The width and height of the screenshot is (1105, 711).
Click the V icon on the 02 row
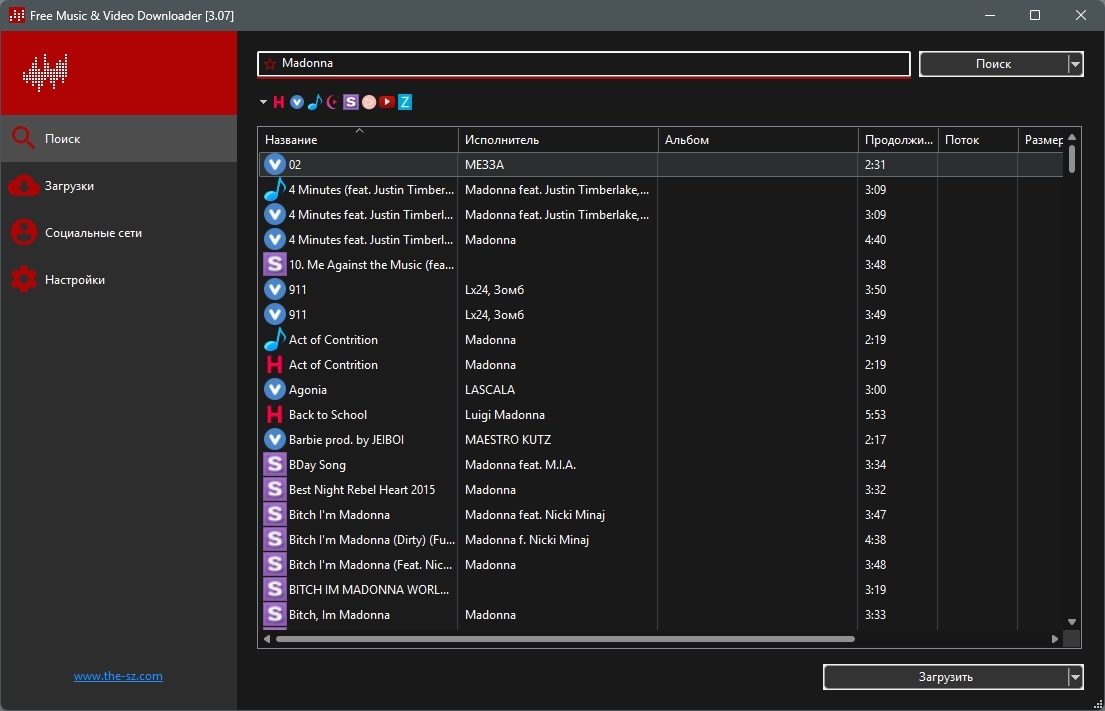(275, 164)
